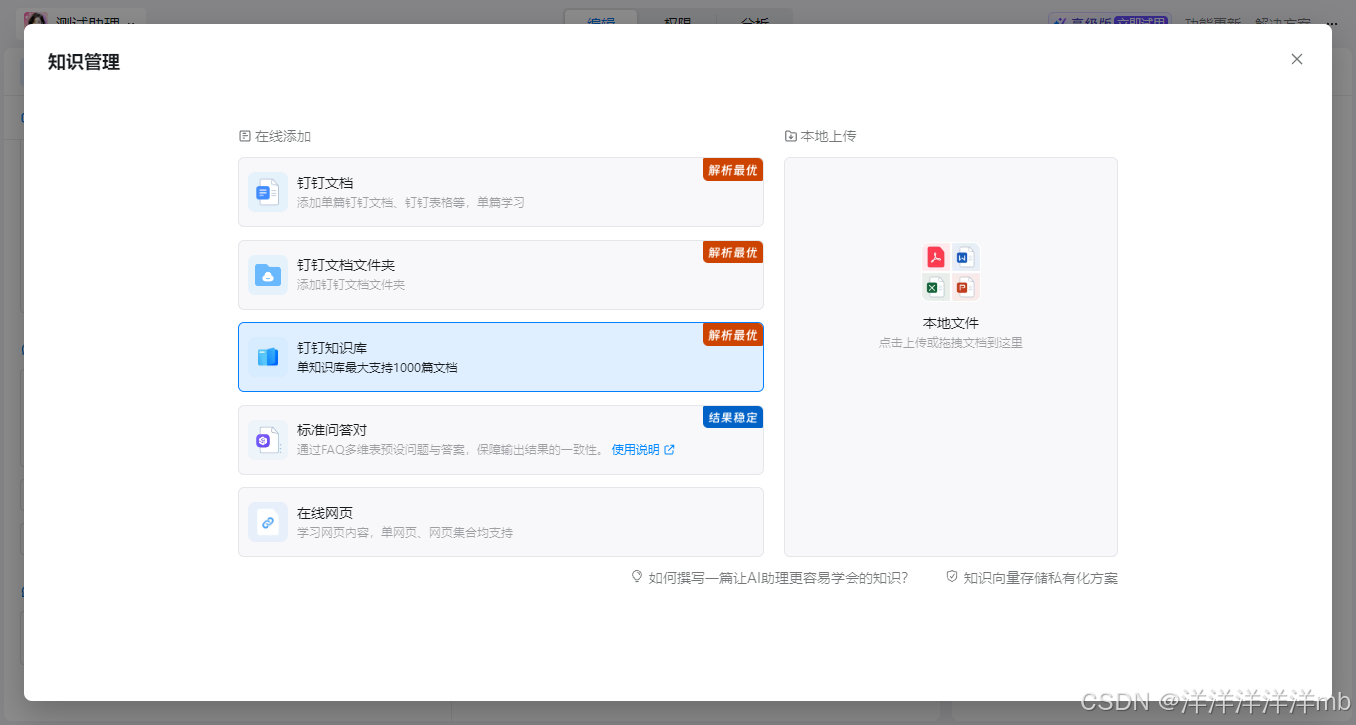Click the 钉钉知识库 book icon
The height and width of the screenshot is (725, 1356).
coord(268,357)
